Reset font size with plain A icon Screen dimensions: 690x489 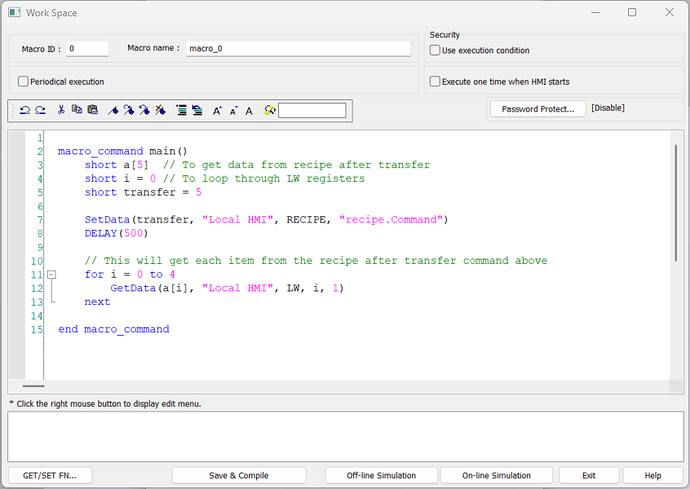tap(249, 111)
